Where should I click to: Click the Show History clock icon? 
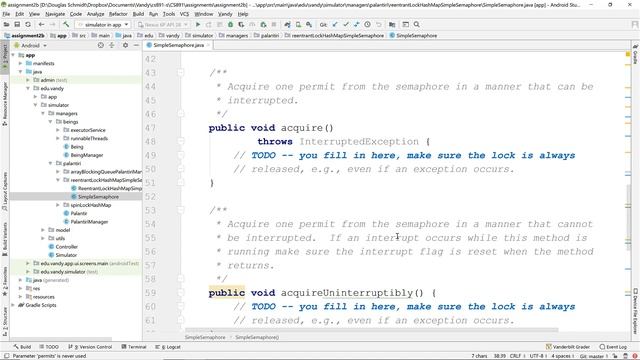coord(367,24)
